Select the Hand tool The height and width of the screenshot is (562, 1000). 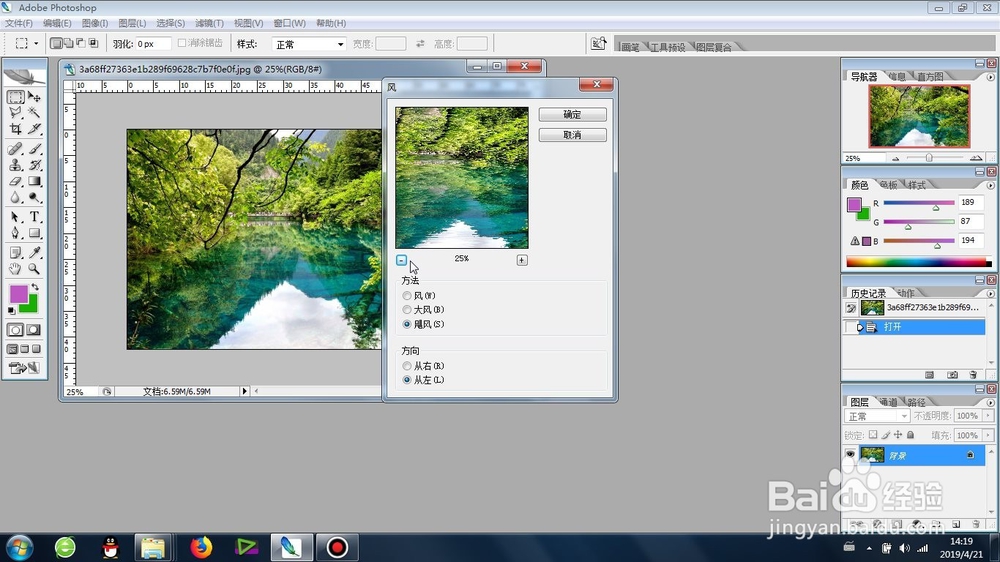click(15, 269)
